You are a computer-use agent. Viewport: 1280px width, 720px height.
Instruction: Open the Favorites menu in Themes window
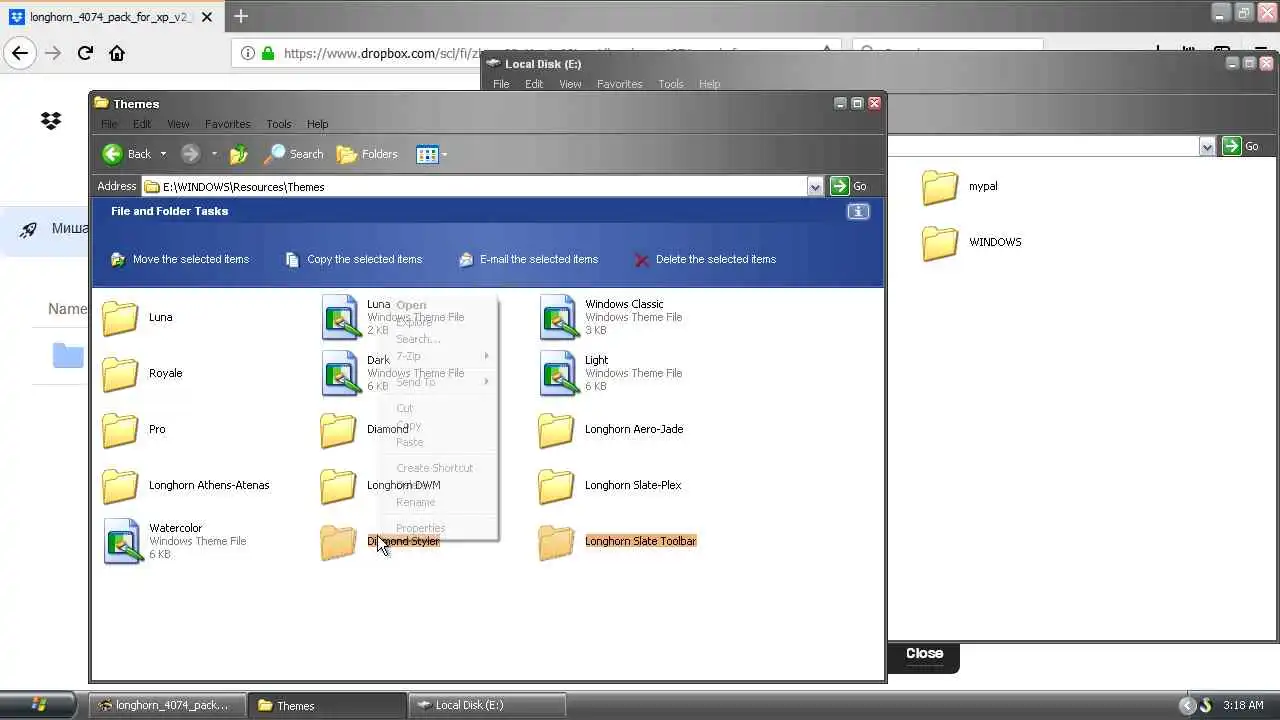(228, 124)
